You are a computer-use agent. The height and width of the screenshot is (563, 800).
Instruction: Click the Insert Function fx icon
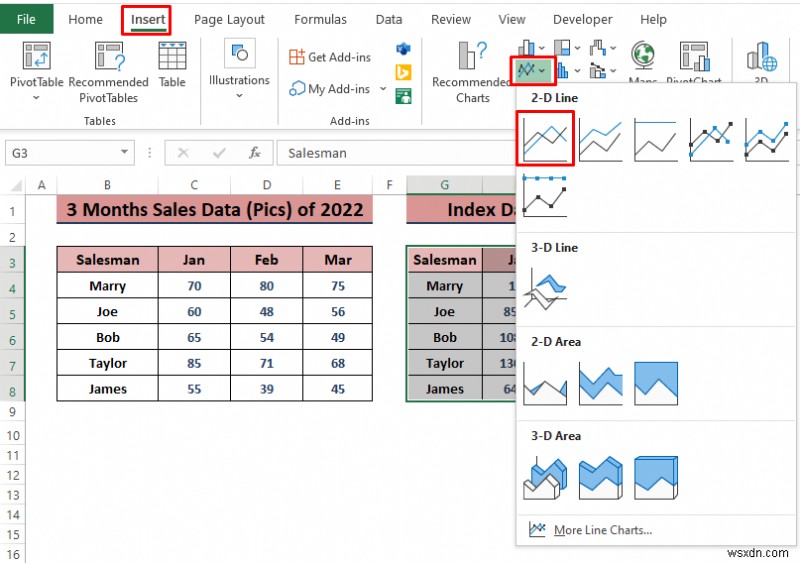point(255,153)
